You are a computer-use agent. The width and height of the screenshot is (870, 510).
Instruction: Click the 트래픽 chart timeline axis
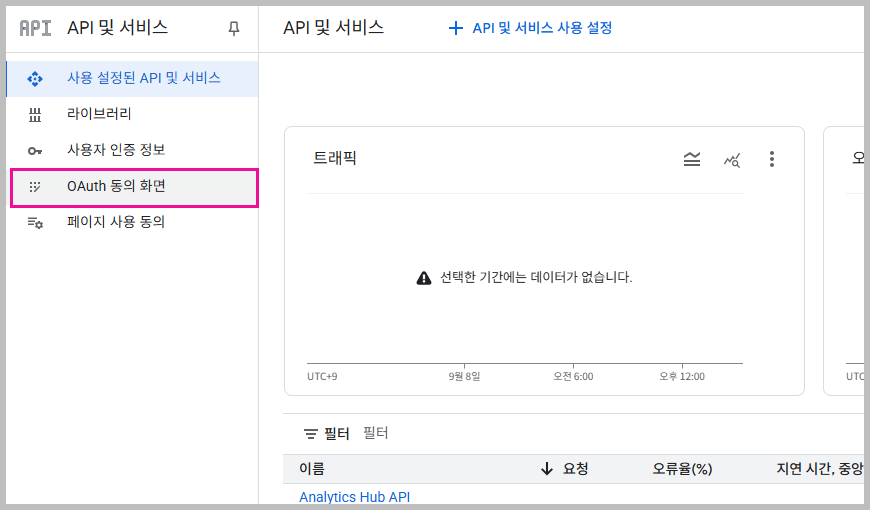tap(524, 365)
